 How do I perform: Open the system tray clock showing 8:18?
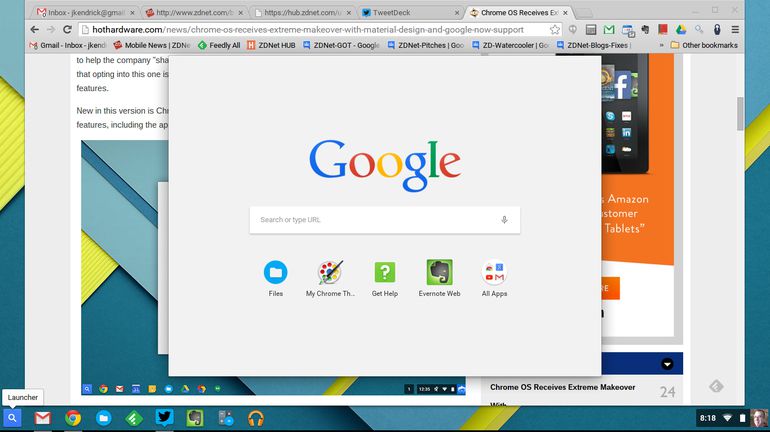(708, 418)
